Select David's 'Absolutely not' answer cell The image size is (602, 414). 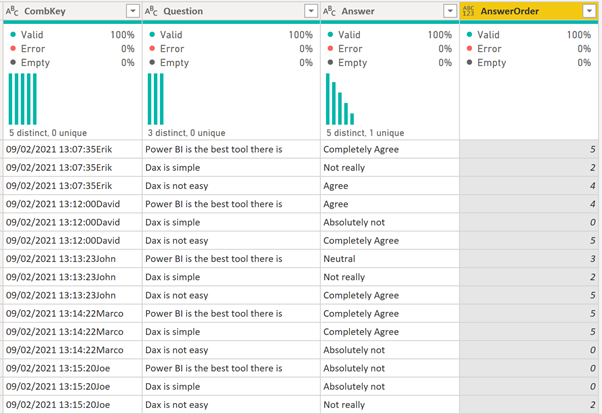[390, 222]
